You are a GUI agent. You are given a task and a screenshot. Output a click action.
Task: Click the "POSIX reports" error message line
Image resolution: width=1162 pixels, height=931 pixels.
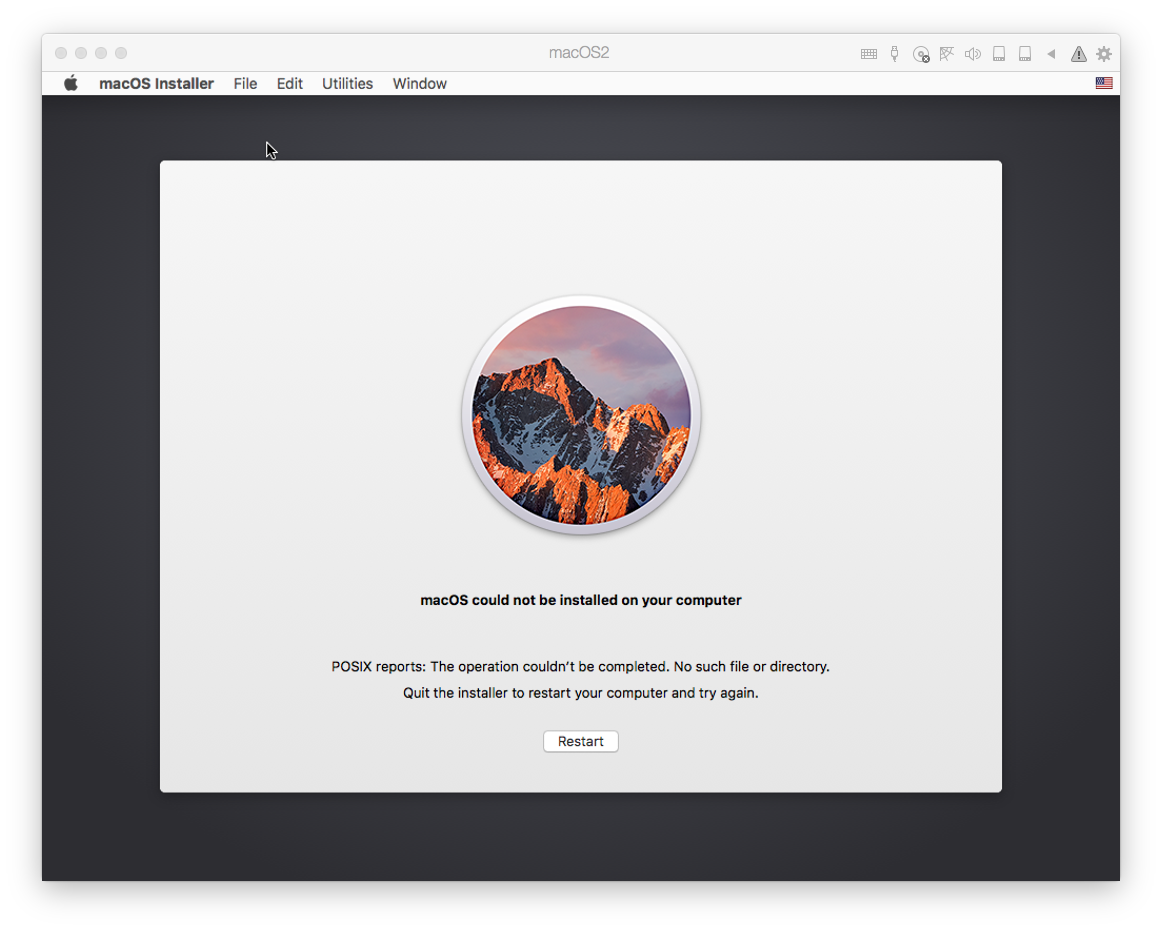coord(580,666)
